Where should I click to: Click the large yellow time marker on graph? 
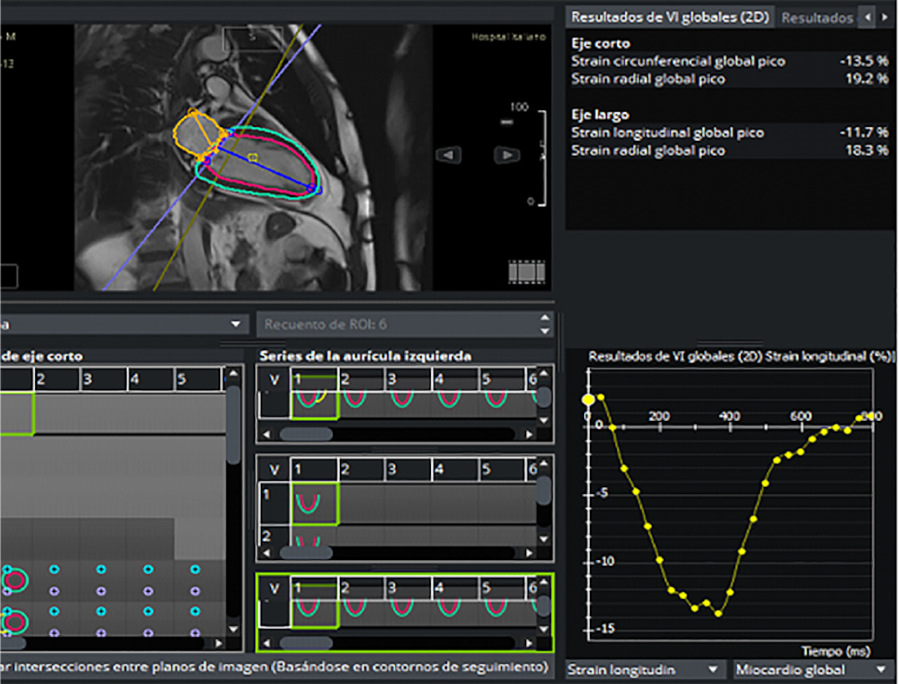point(588,400)
